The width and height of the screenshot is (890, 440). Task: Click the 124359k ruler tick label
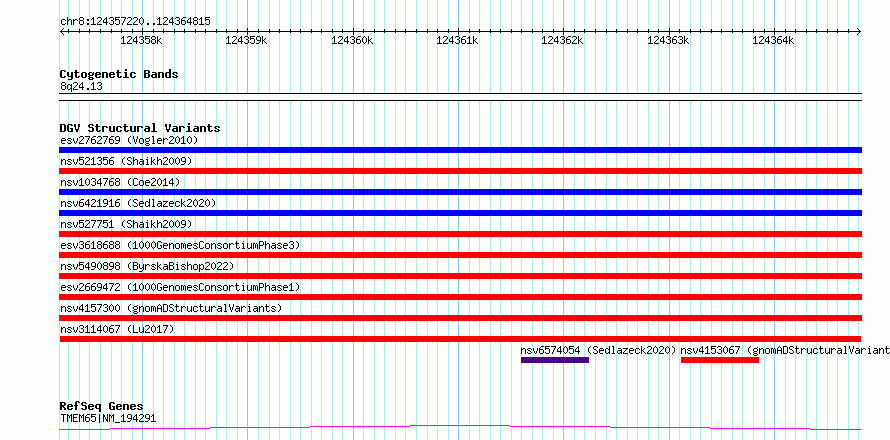[x=246, y=40]
